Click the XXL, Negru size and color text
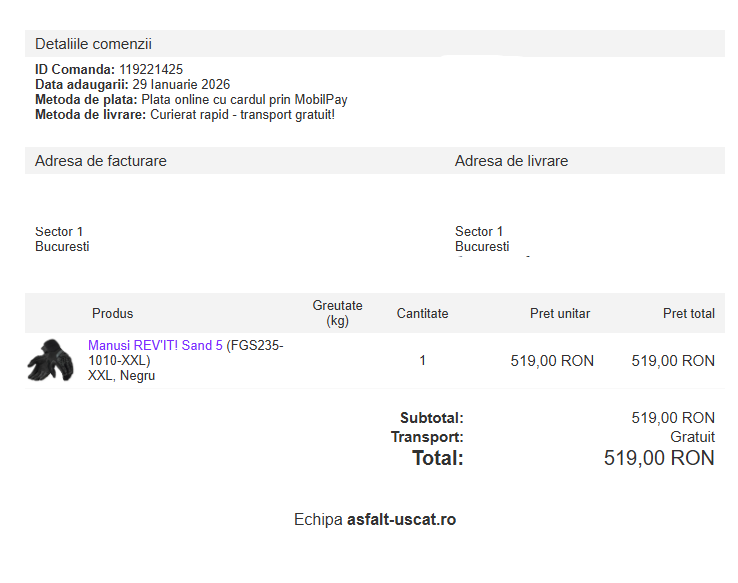Viewport: 738px width, 583px height. click(x=121, y=376)
